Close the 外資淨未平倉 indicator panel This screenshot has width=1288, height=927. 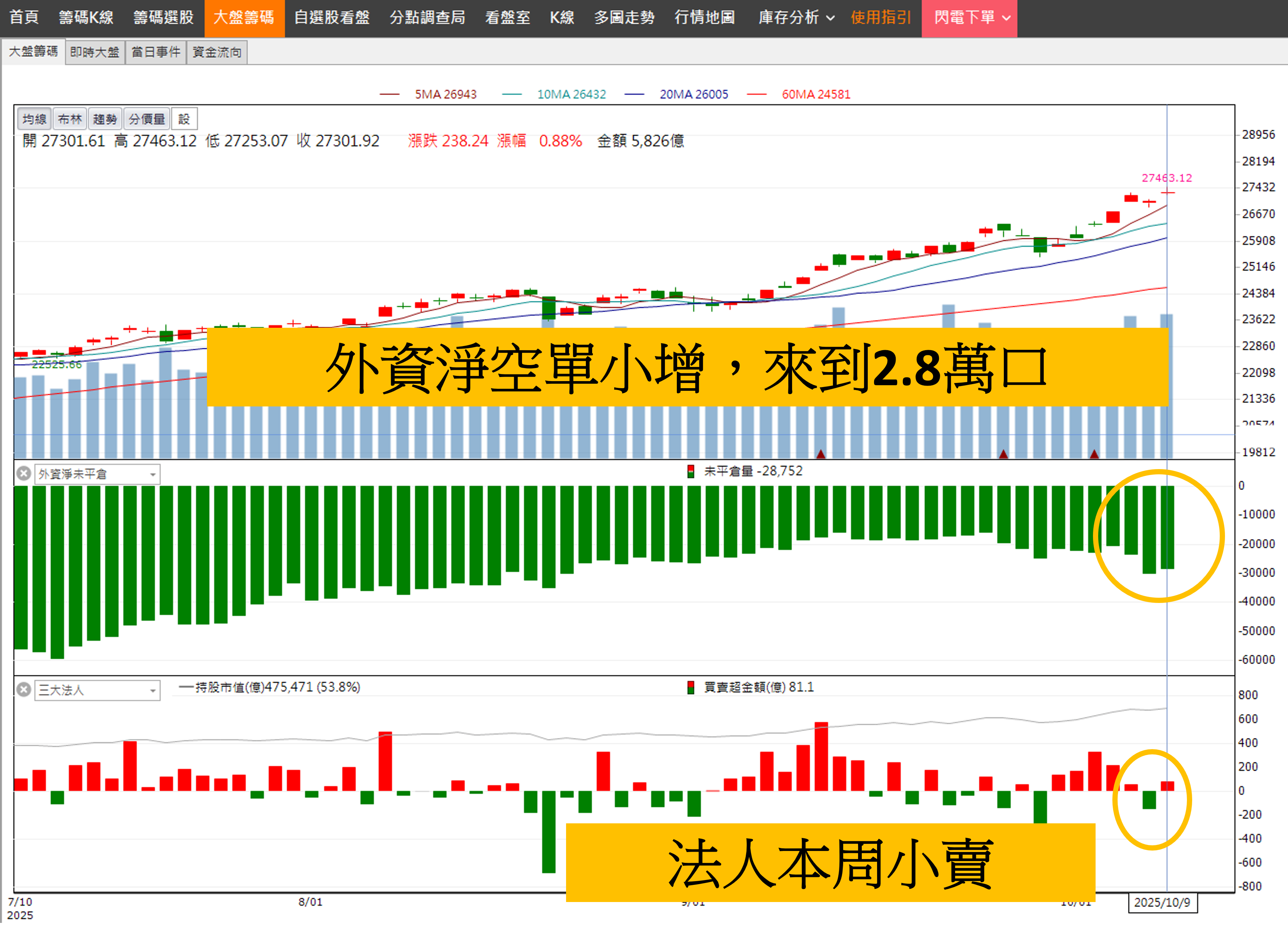pyautogui.click(x=23, y=473)
